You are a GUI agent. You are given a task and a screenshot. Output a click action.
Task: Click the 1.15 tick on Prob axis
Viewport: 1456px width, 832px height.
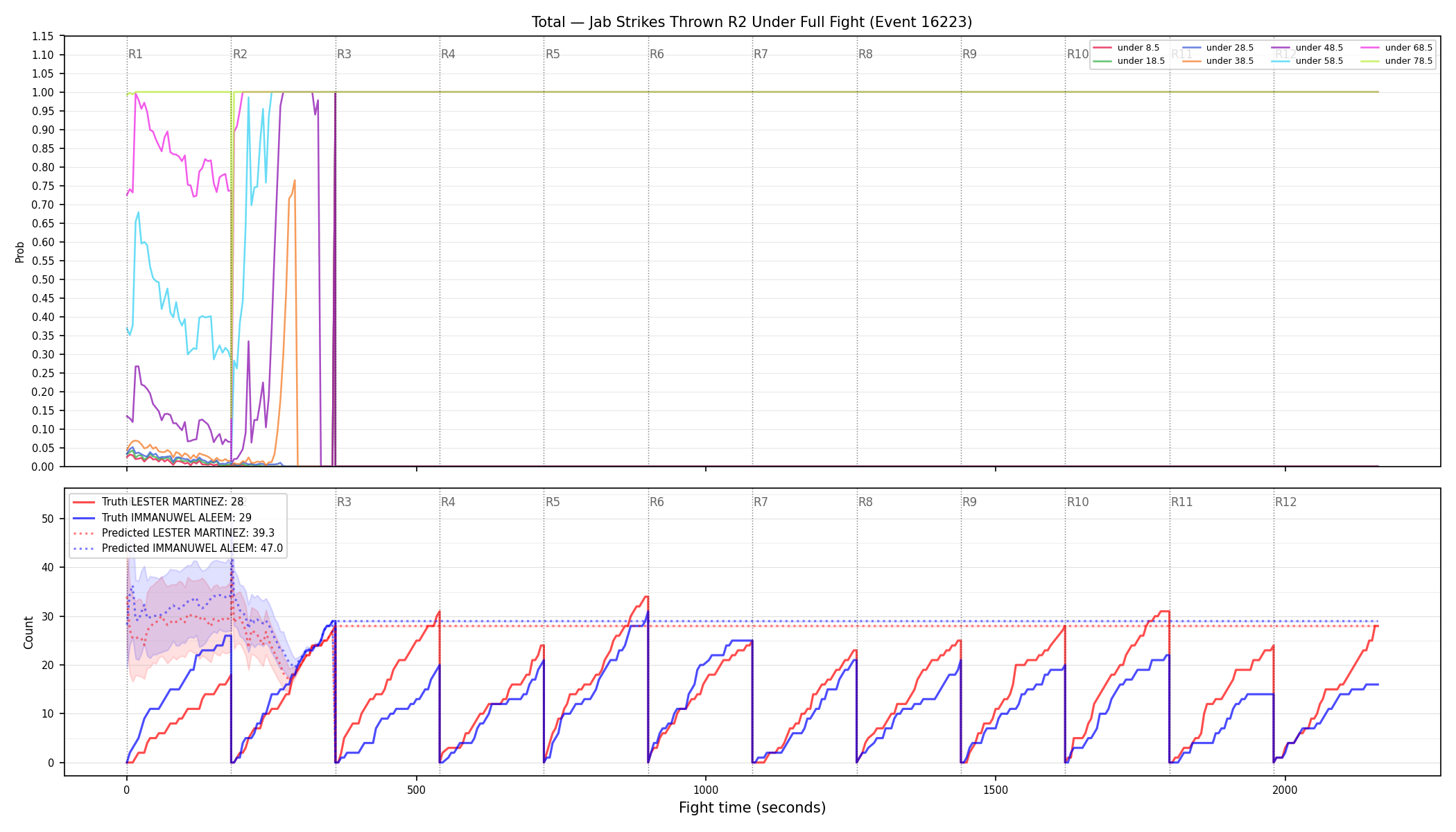tap(43, 36)
